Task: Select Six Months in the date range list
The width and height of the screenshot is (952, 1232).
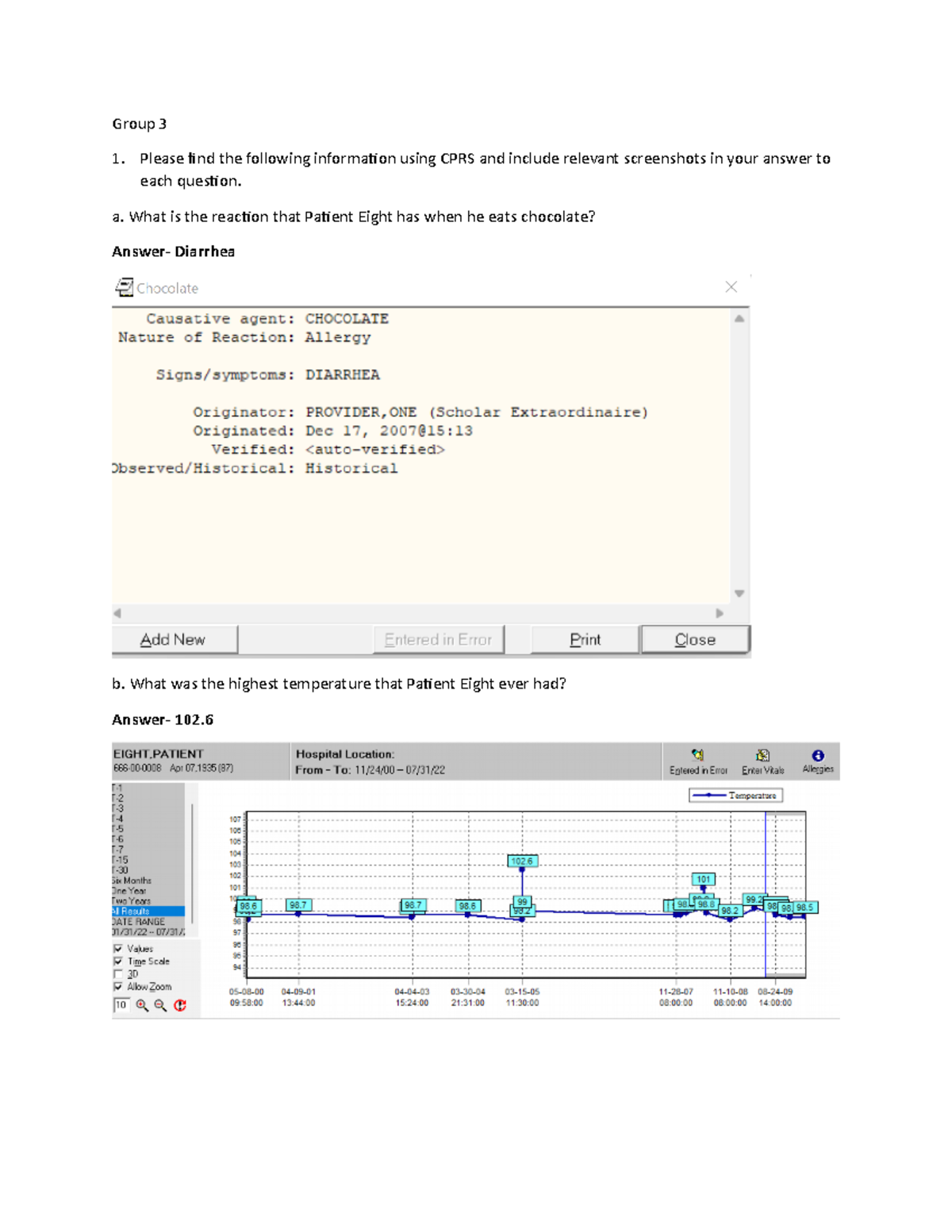Action: pyautogui.click(x=133, y=881)
